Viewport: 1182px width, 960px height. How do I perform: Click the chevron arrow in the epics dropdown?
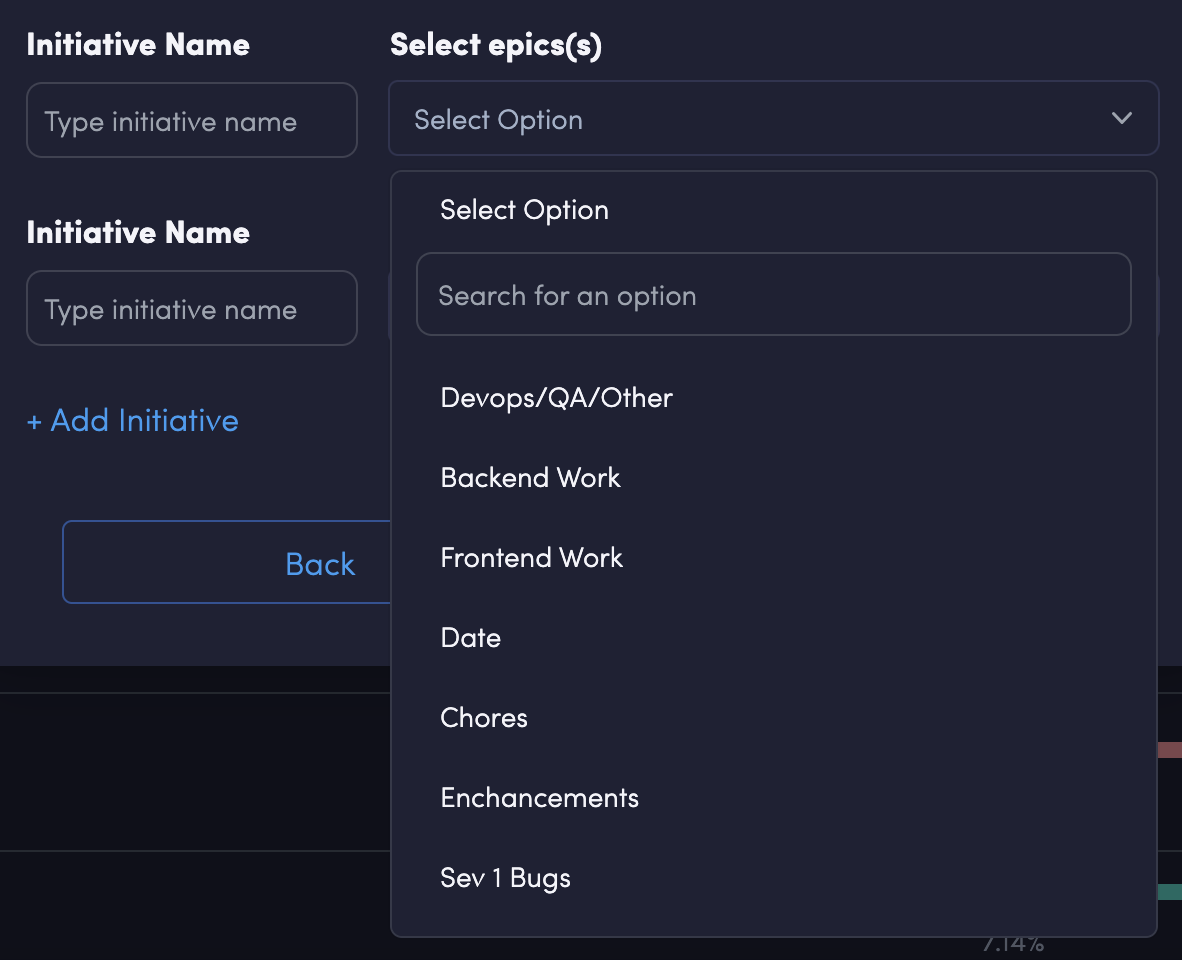pos(1121,119)
